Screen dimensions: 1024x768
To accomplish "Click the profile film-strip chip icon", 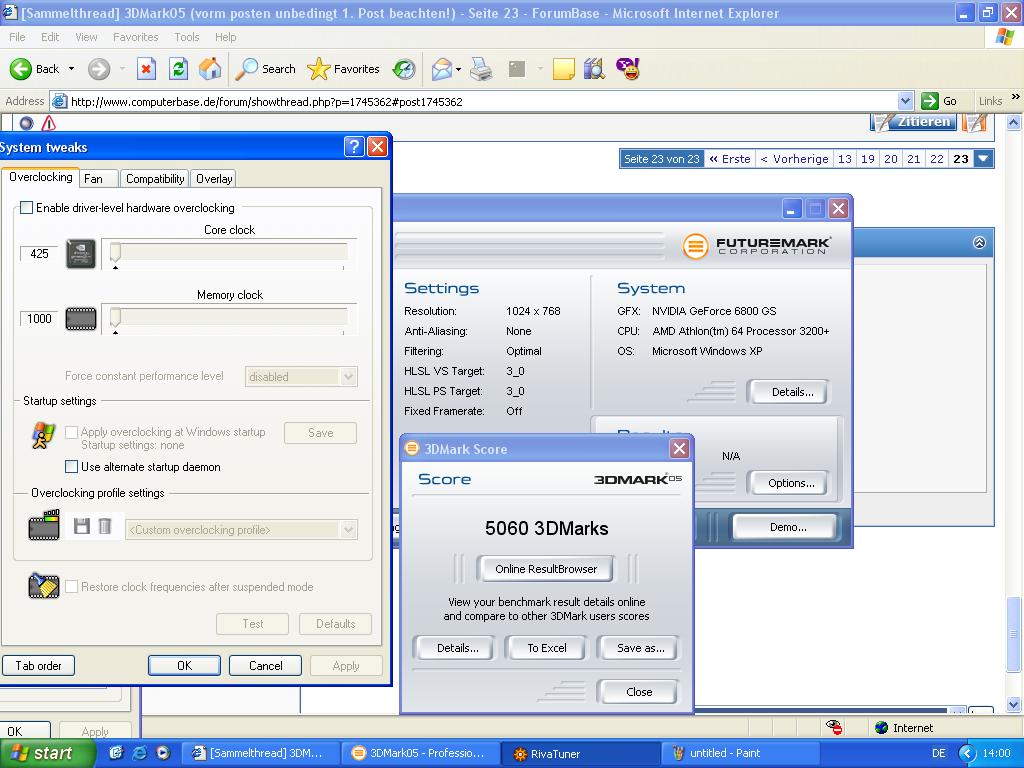I will [x=44, y=526].
